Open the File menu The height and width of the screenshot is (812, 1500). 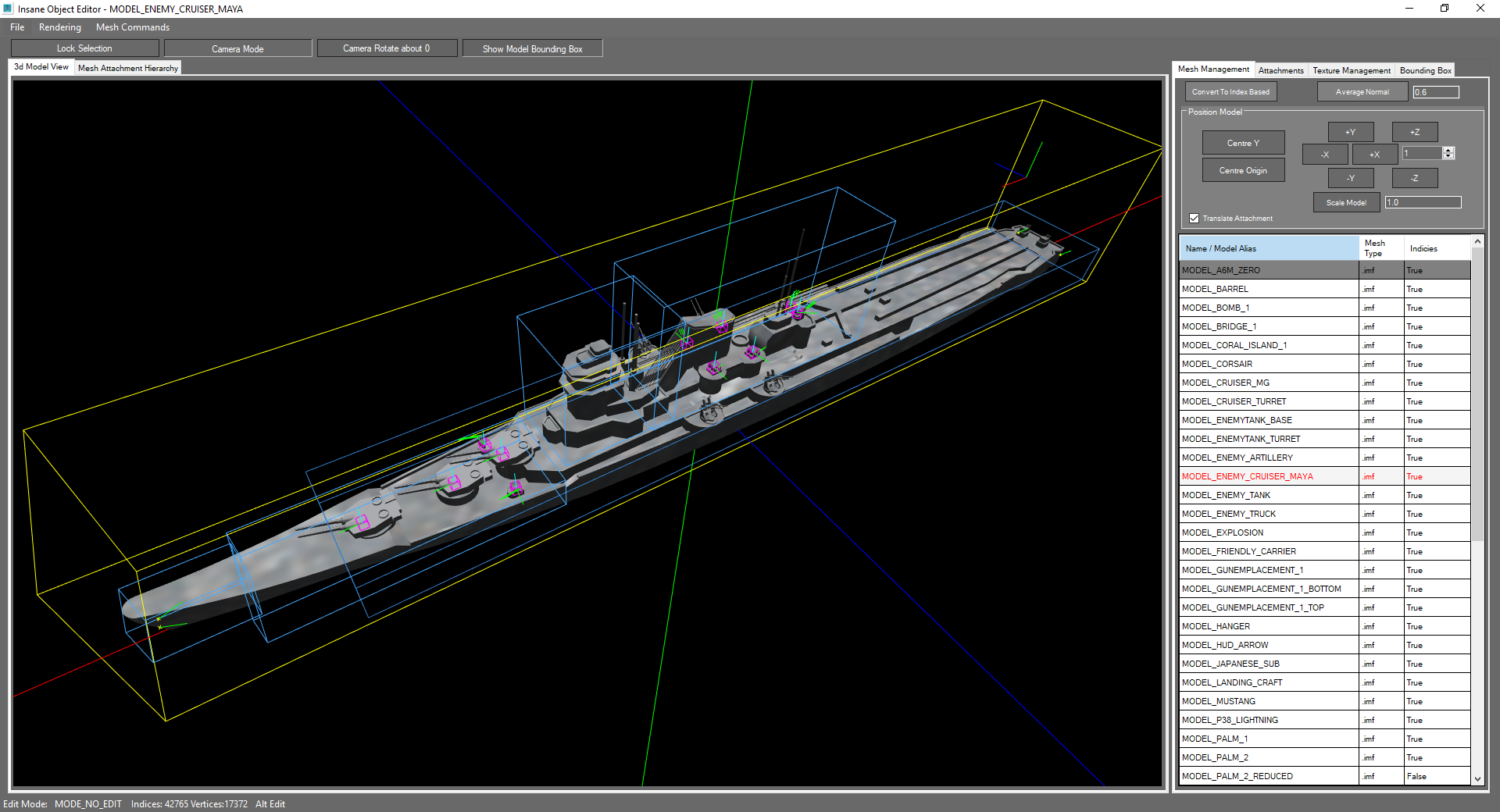pos(17,27)
